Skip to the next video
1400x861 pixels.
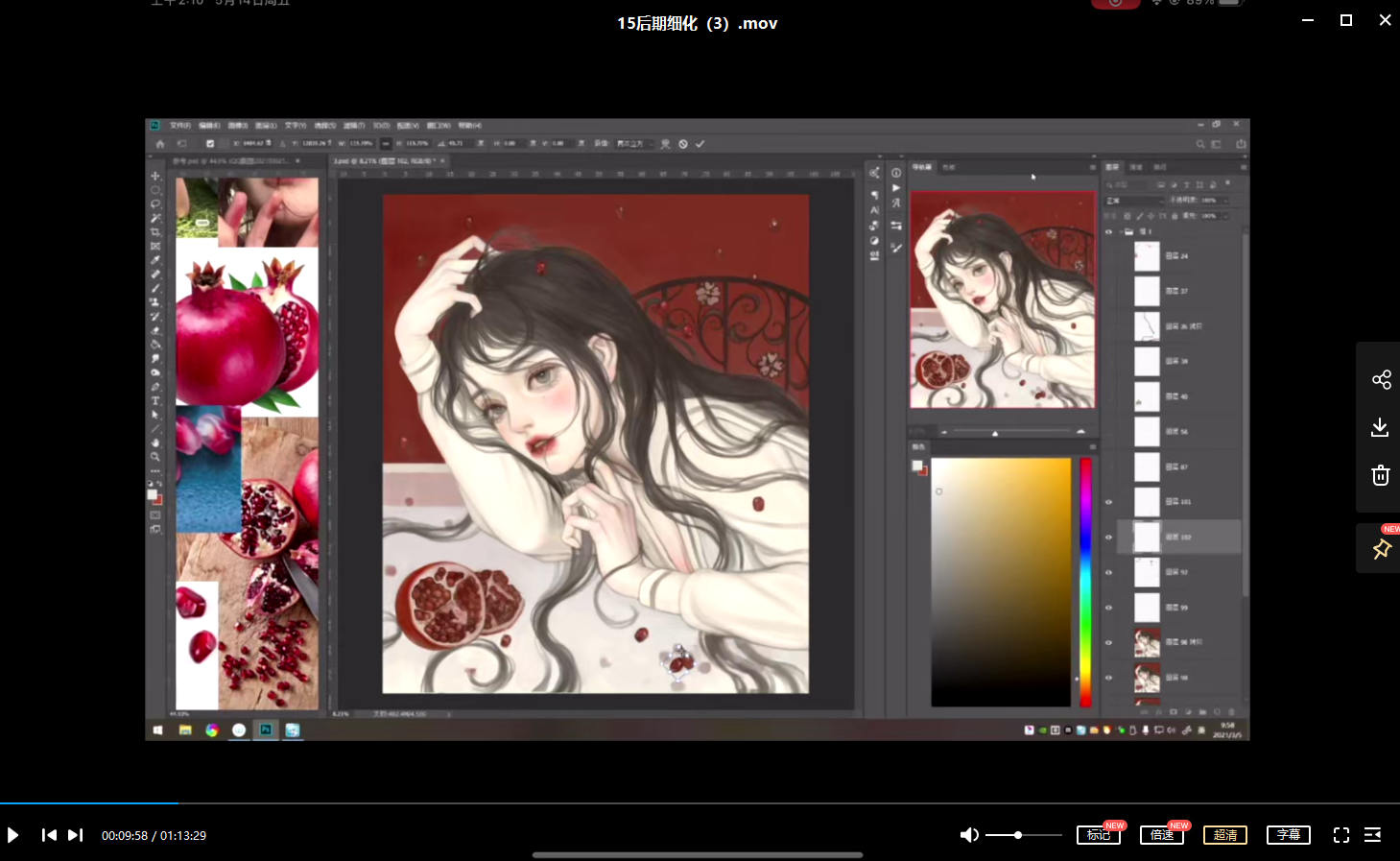[76, 835]
